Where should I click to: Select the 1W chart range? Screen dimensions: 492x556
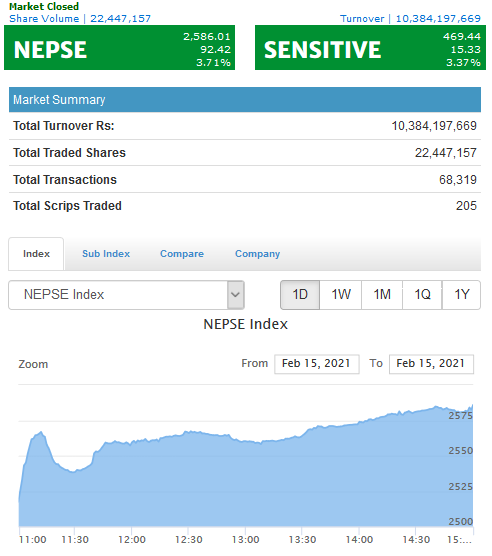[341, 295]
